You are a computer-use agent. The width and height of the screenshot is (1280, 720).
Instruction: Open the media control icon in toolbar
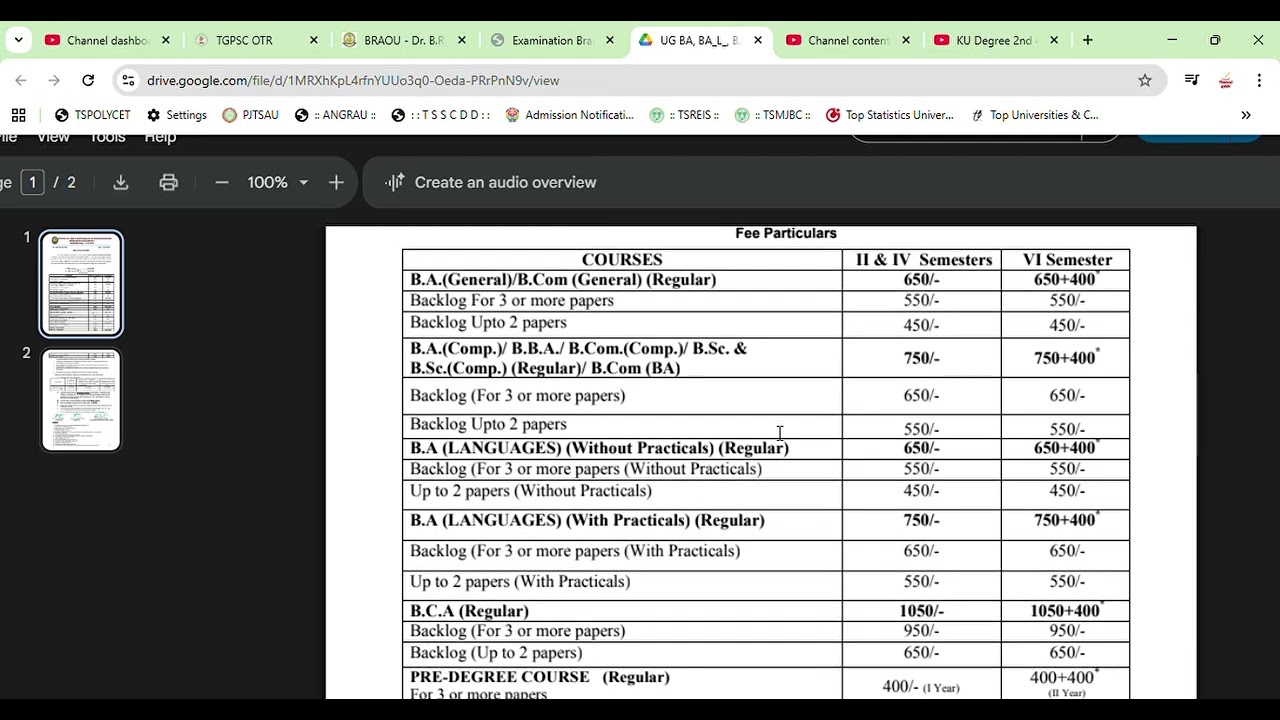(x=1191, y=80)
